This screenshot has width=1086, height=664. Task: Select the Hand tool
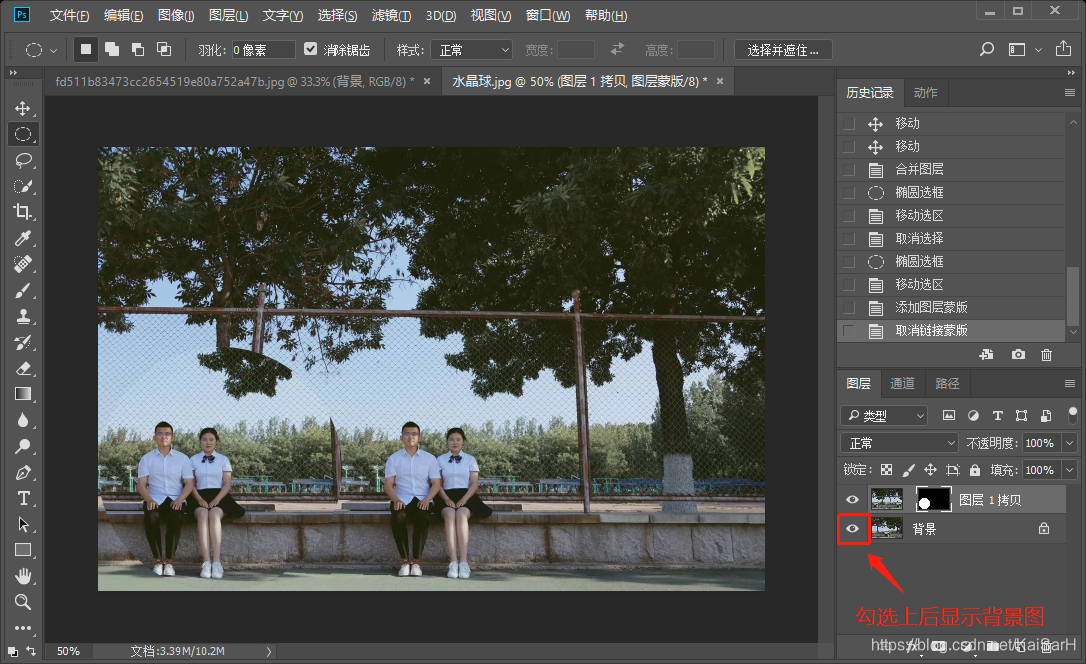[23, 576]
